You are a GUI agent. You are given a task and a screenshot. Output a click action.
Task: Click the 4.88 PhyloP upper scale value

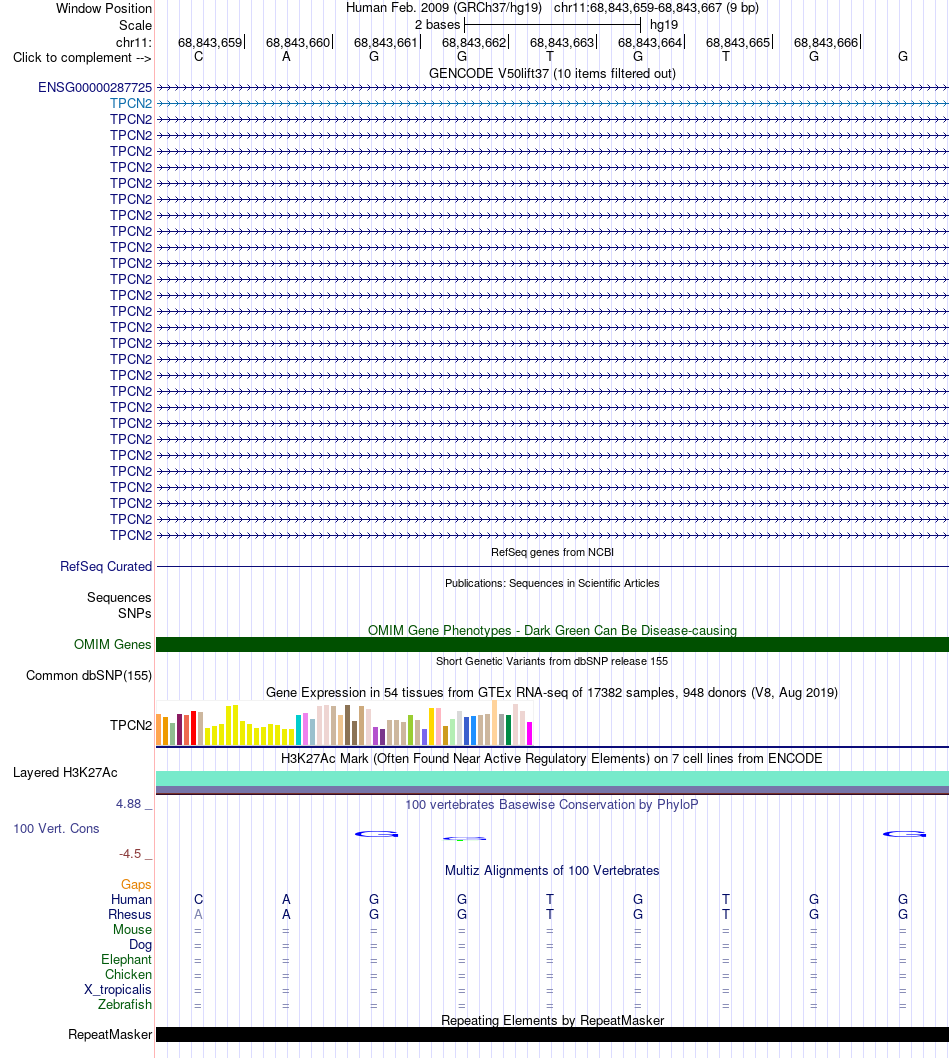(128, 804)
